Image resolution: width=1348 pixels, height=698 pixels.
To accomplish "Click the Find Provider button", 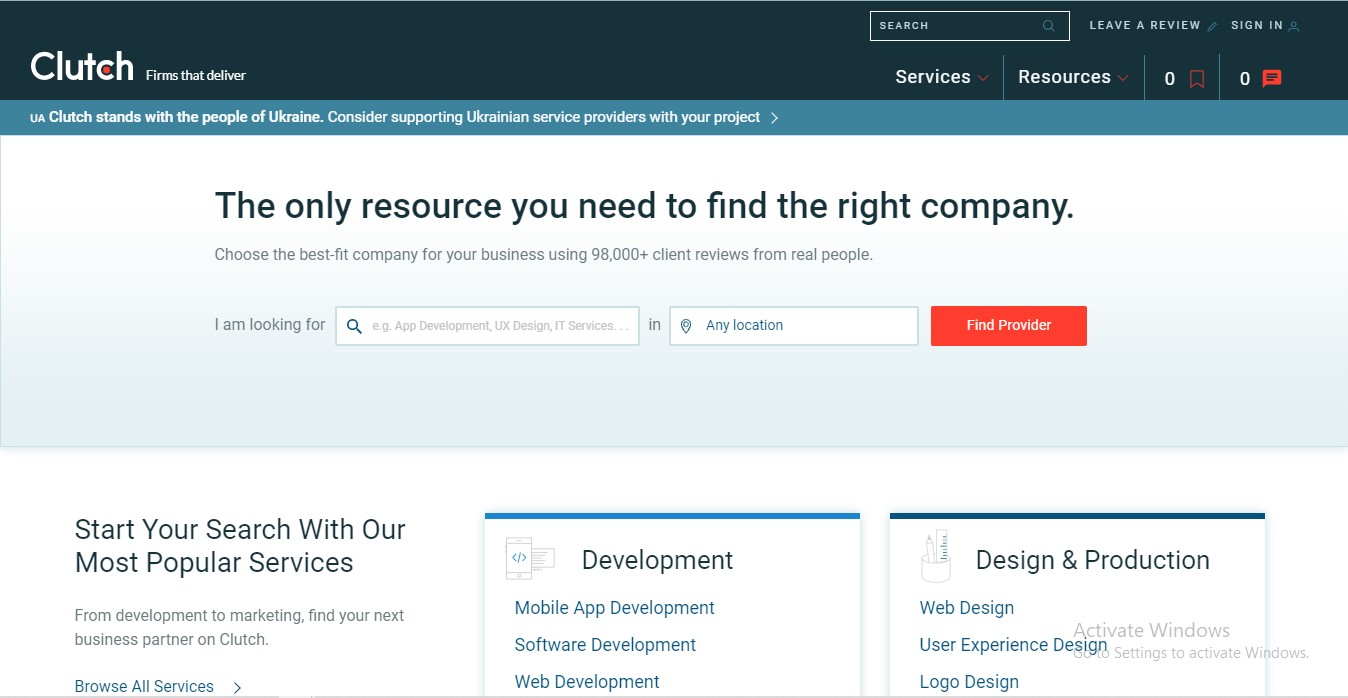I will pyautogui.click(x=1009, y=326).
